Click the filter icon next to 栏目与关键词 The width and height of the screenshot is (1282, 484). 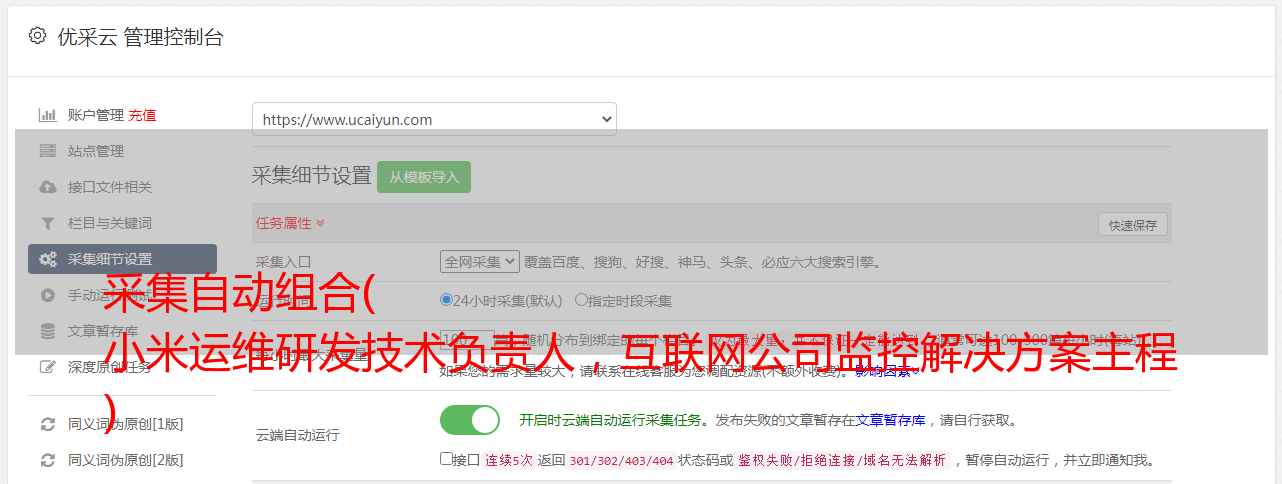tap(47, 223)
